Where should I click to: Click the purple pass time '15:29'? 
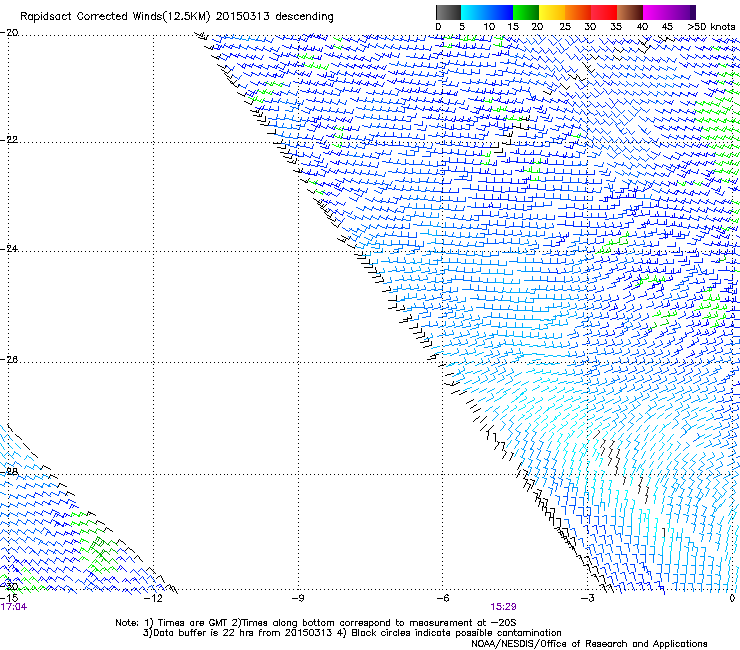503,607
